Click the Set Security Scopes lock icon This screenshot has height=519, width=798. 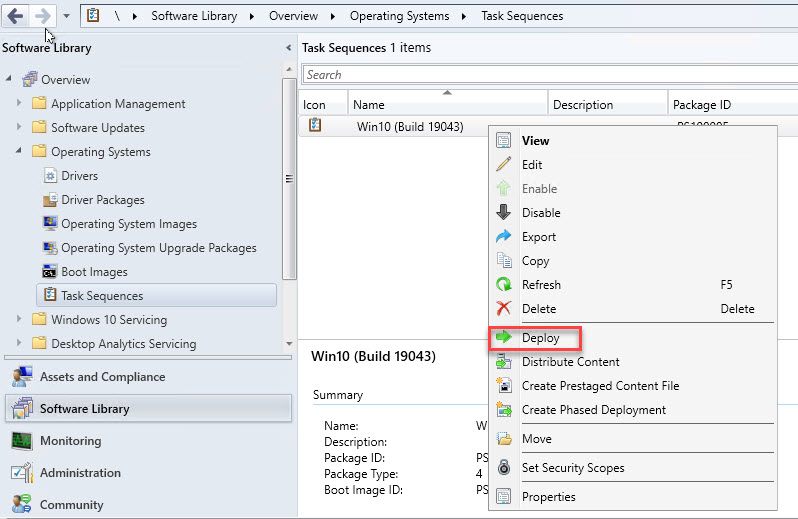coord(504,468)
